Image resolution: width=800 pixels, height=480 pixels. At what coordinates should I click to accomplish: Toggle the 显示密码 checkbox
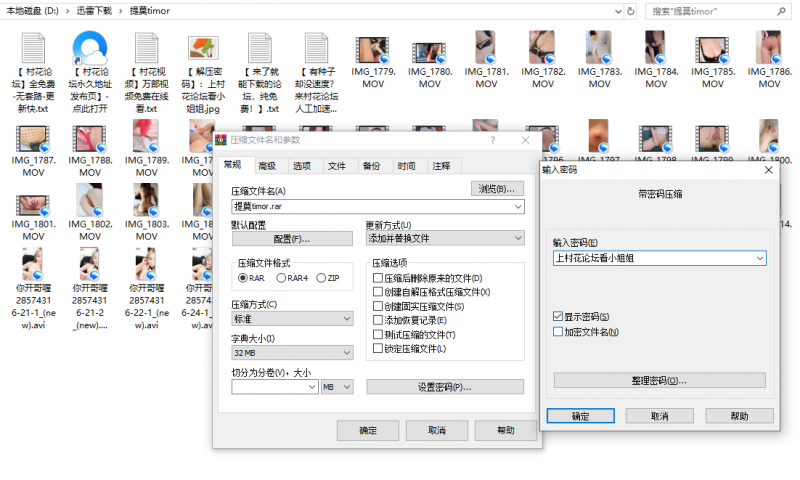pos(558,317)
